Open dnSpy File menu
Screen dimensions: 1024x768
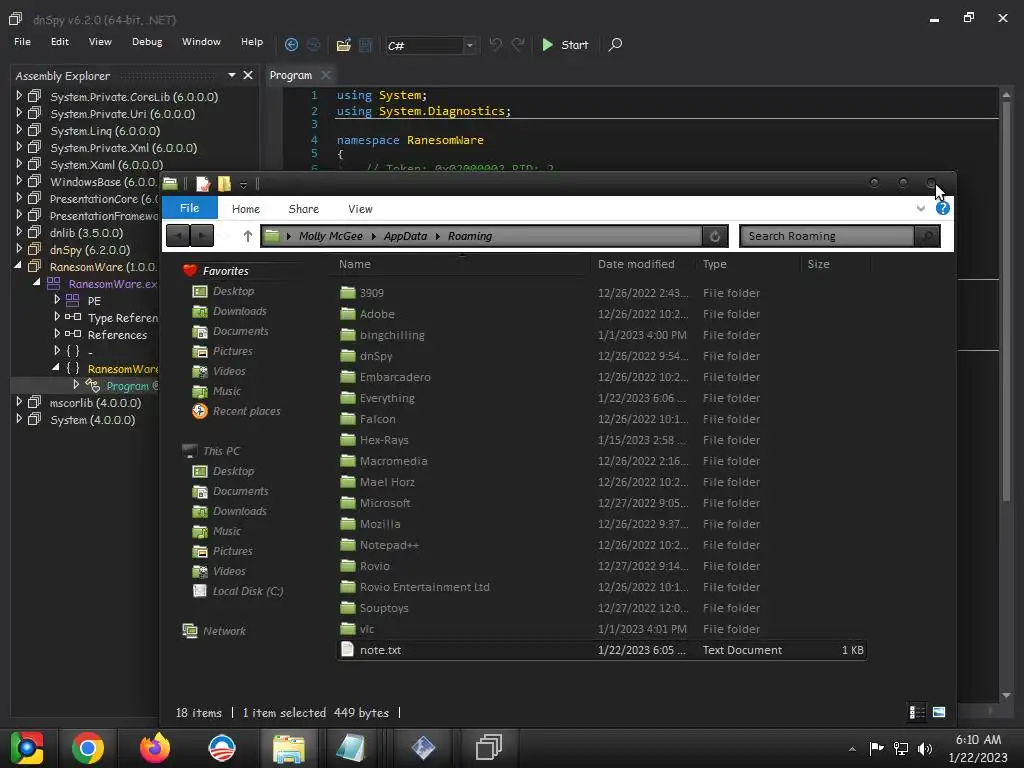[x=22, y=41]
